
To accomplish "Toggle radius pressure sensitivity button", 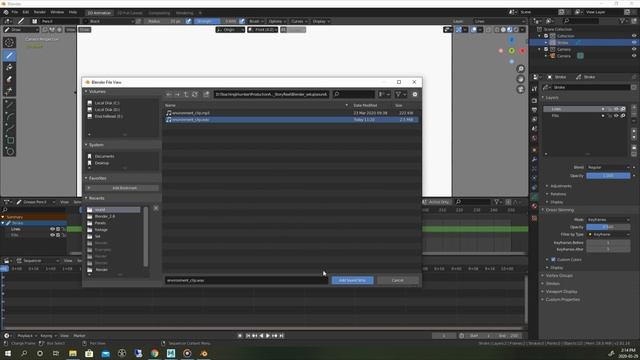I will (189, 21).
